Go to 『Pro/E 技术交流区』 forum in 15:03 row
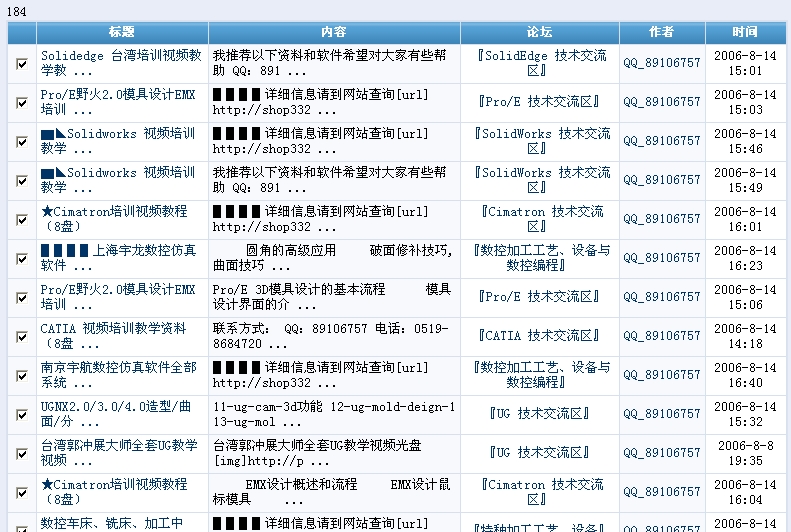 point(539,102)
